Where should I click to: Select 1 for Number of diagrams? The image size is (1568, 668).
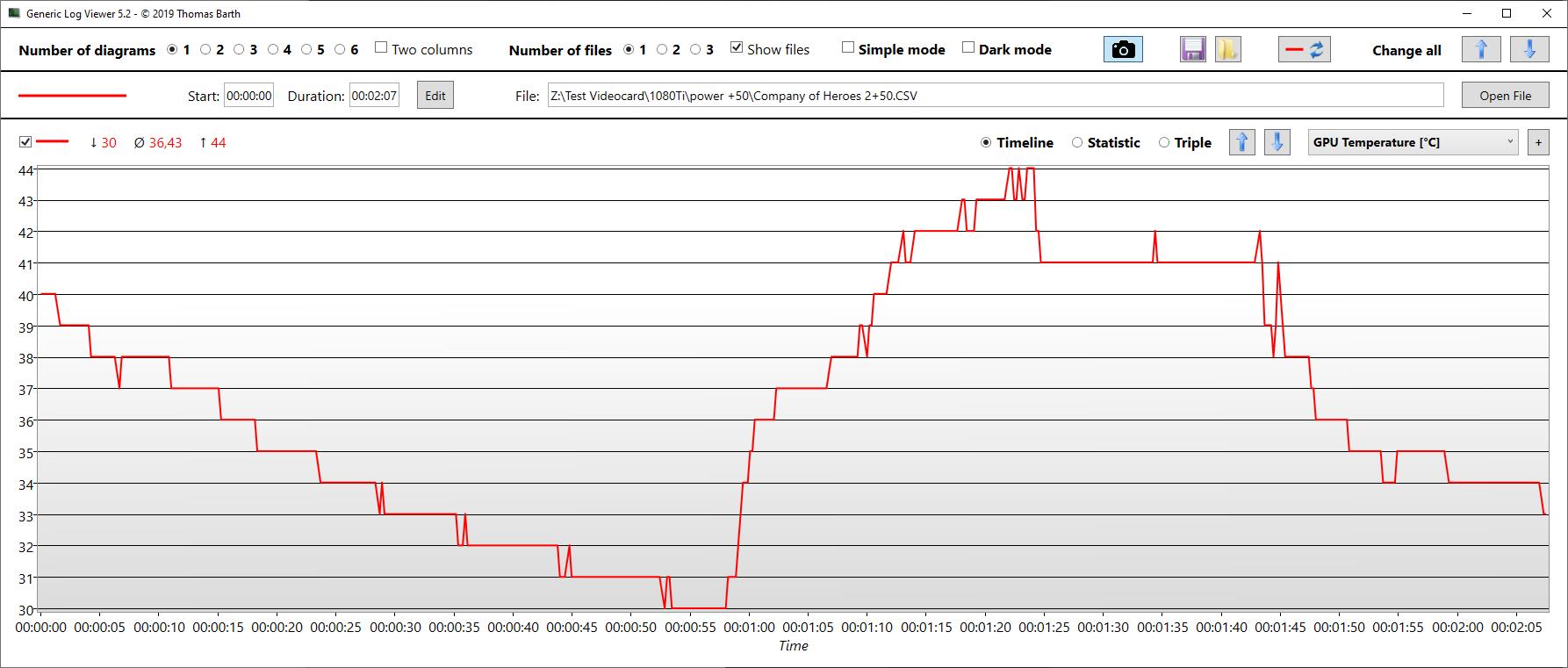[x=172, y=50]
